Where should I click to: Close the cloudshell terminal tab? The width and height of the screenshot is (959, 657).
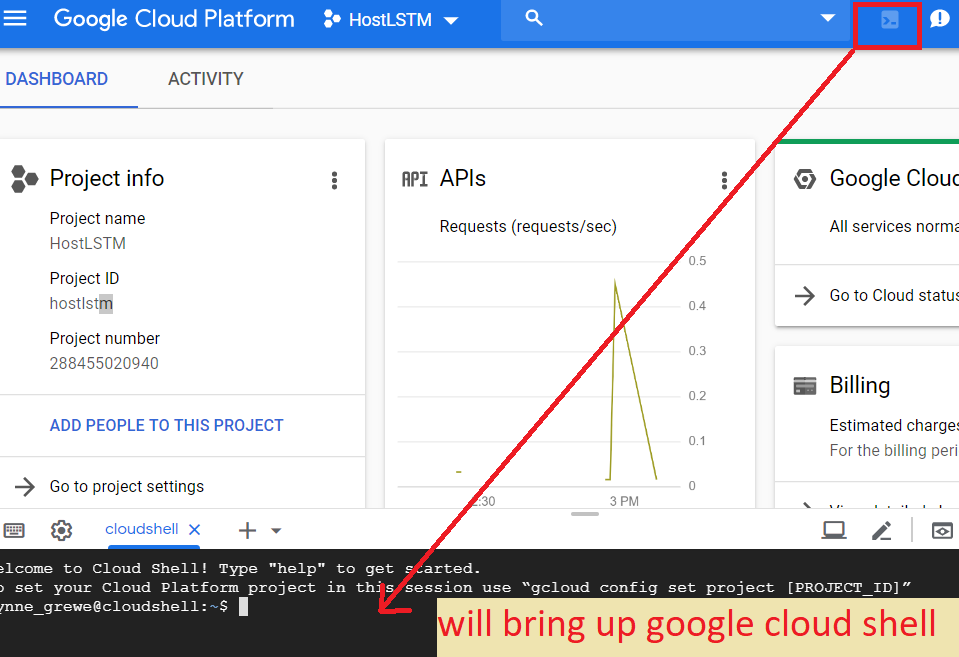click(x=195, y=529)
